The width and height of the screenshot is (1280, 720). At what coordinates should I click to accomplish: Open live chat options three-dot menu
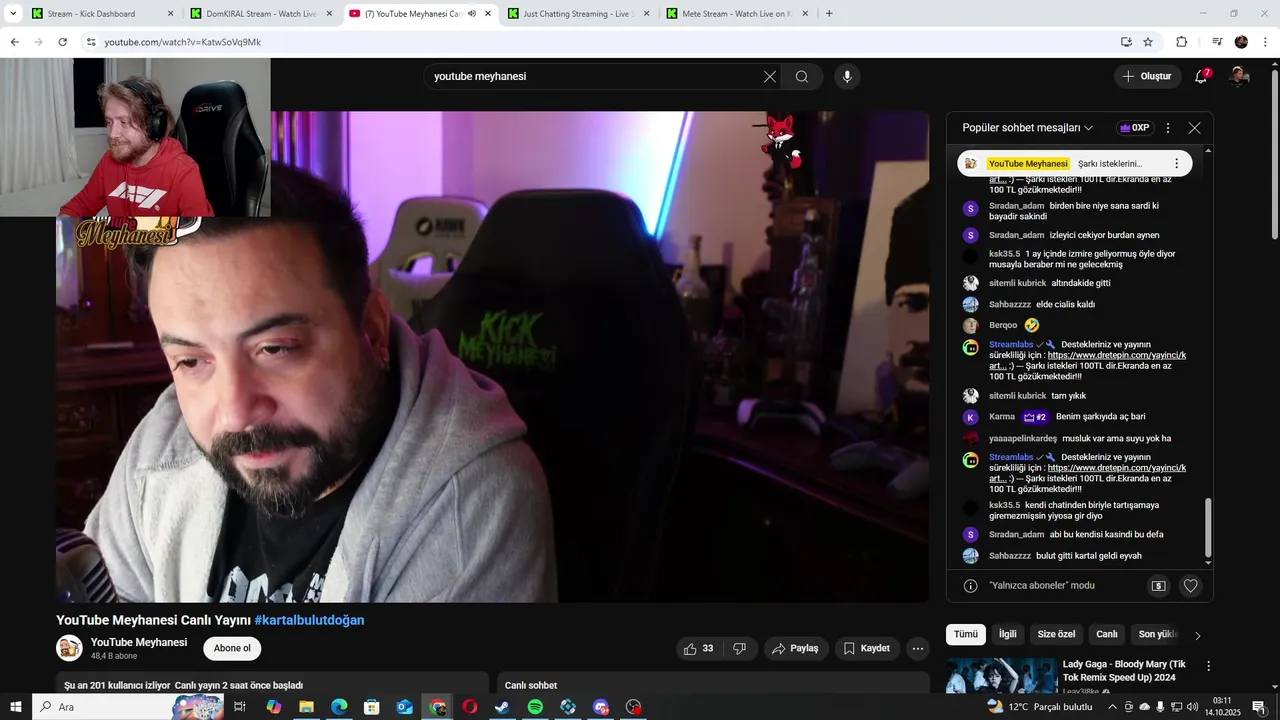pyautogui.click(x=1168, y=128)
